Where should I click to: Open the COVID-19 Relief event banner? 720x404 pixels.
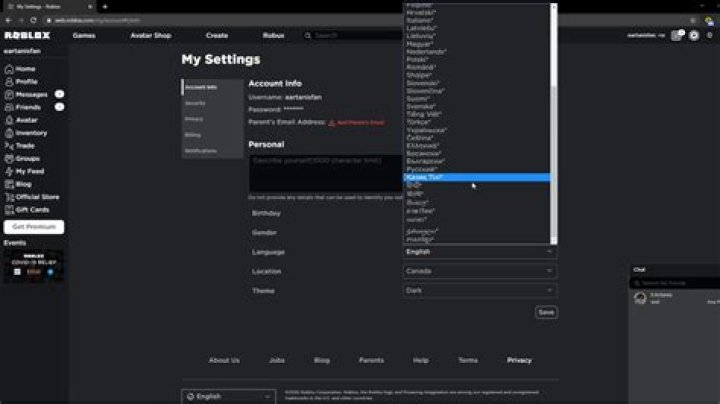coord(34,266)
